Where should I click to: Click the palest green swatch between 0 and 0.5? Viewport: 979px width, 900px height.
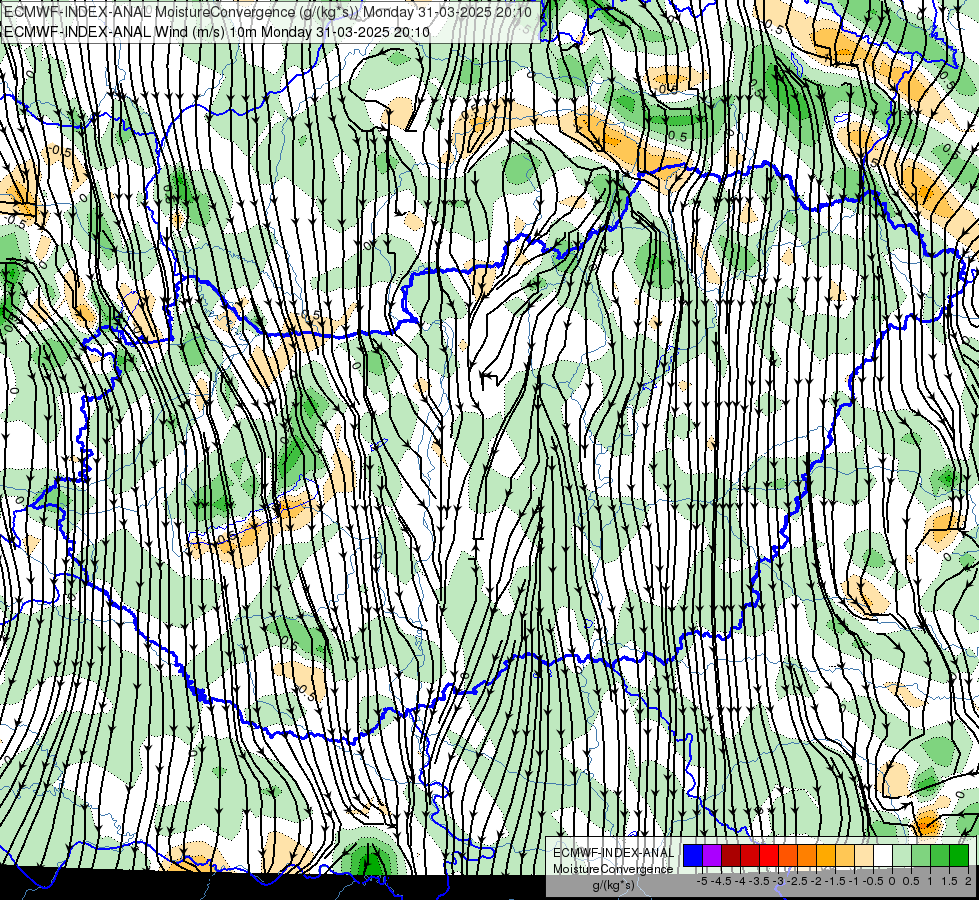902,856
